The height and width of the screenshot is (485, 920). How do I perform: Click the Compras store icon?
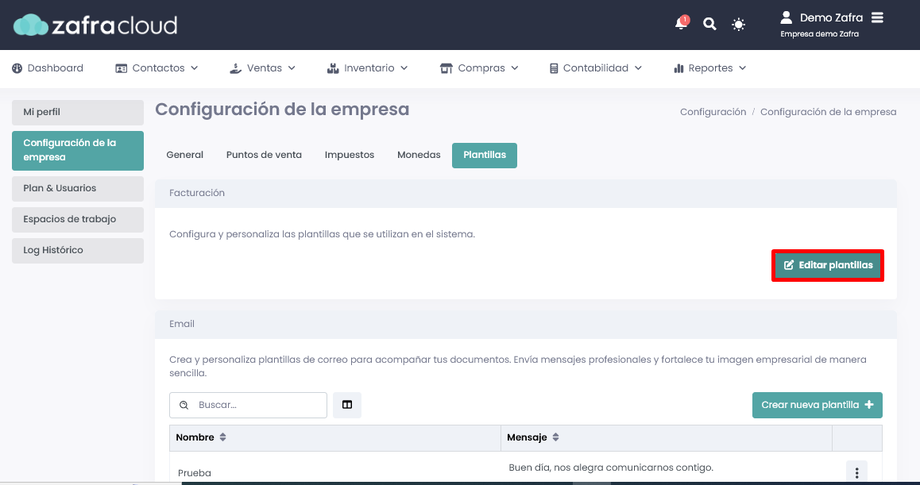446,68
